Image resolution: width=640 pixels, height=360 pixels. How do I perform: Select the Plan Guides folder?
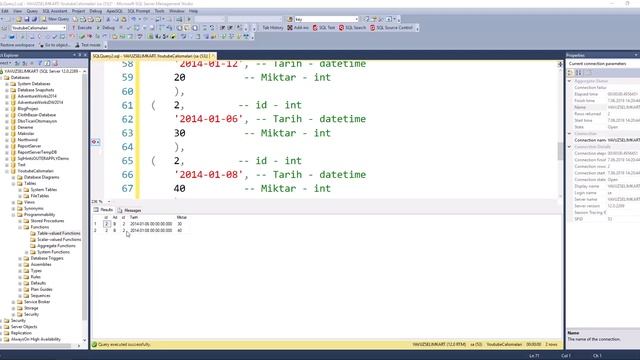(41, 289)
